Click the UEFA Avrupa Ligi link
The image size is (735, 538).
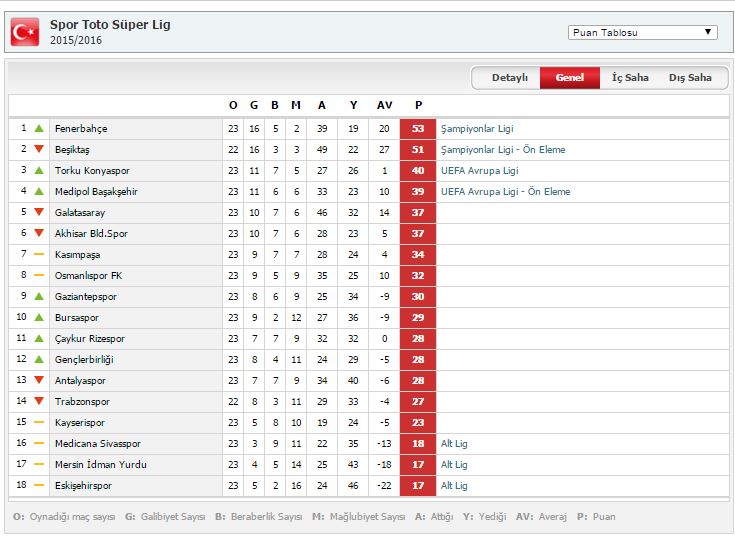coord(479,171)
